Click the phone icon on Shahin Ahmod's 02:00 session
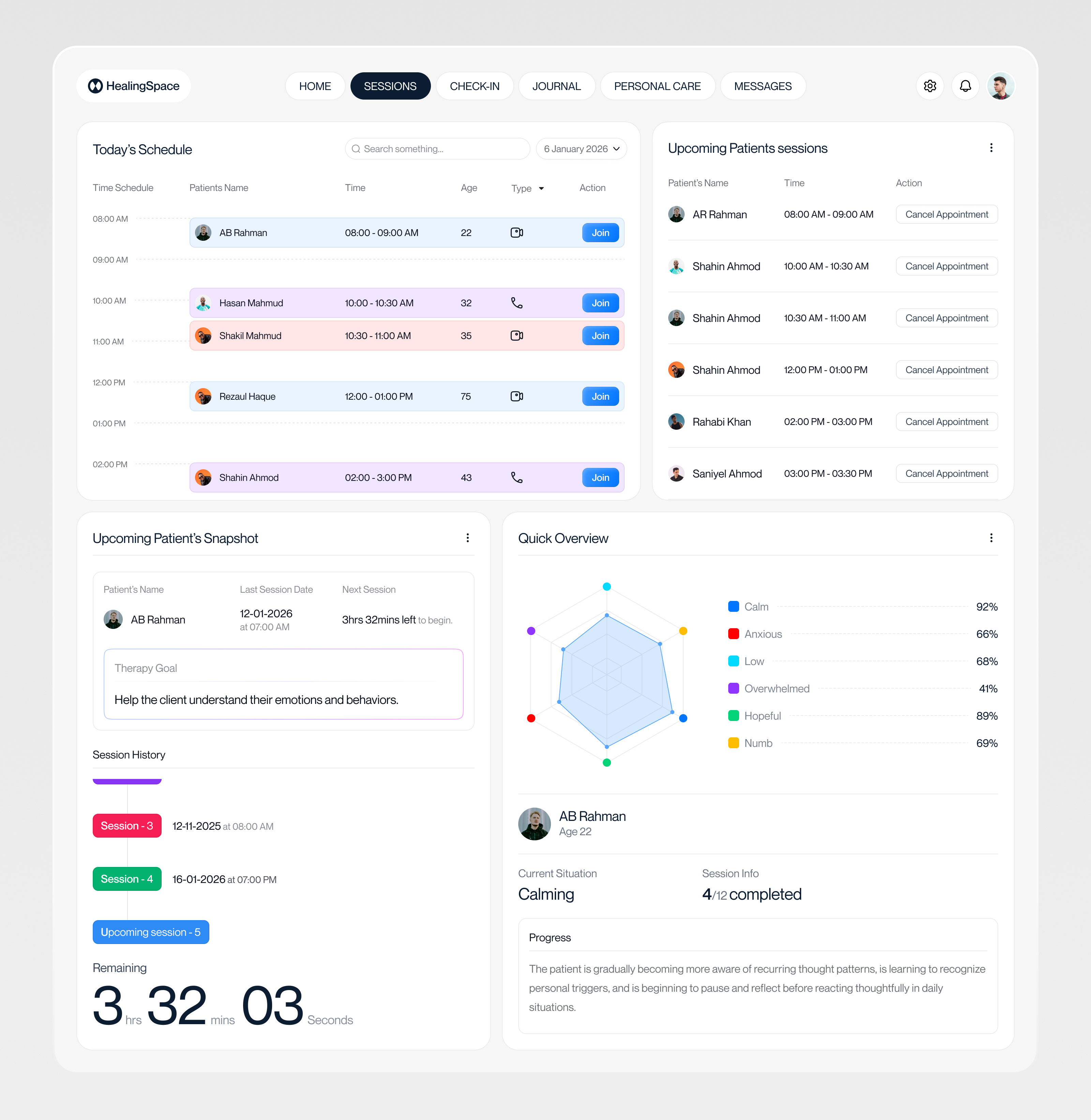1091x1120 pixels. click(516, 477)
